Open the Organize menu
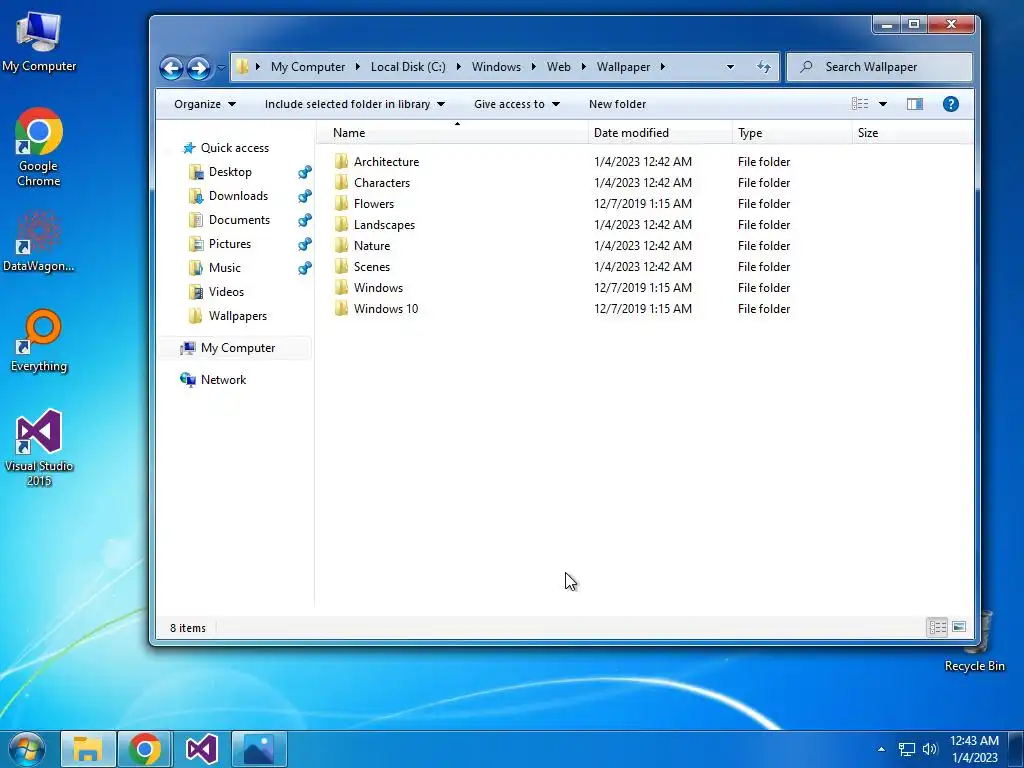The width and height of the screenshot is (1024, 768). pyautogui.click(x=204, y=104)
